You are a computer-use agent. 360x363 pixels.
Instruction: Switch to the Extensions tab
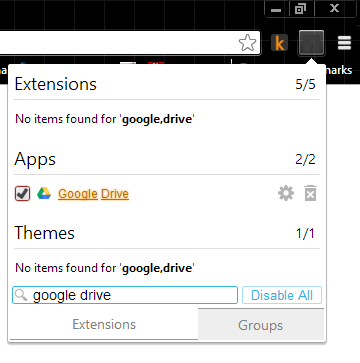tap(104, 325)
